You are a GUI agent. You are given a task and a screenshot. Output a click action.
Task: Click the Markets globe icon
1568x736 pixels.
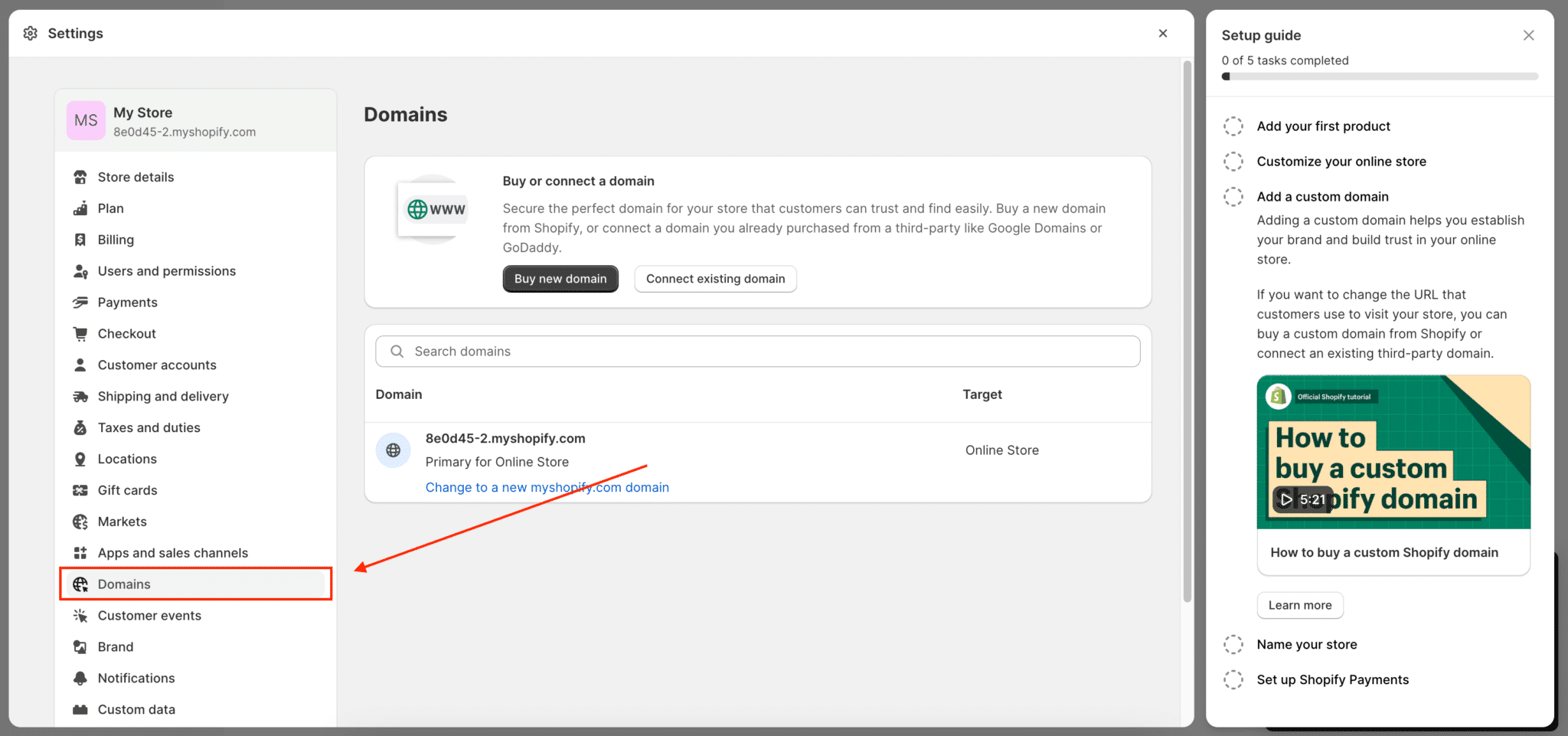click(80, 522)
